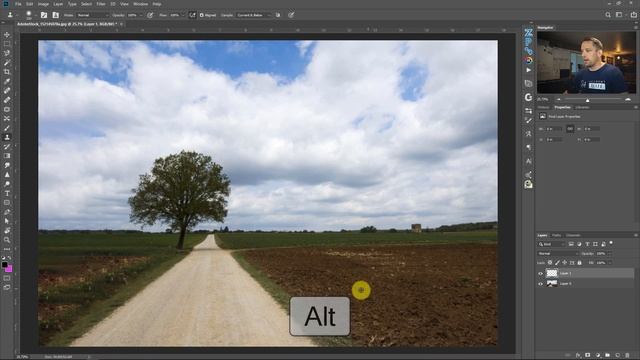
Task: Create a new layer icon
Action: point(618,355)
